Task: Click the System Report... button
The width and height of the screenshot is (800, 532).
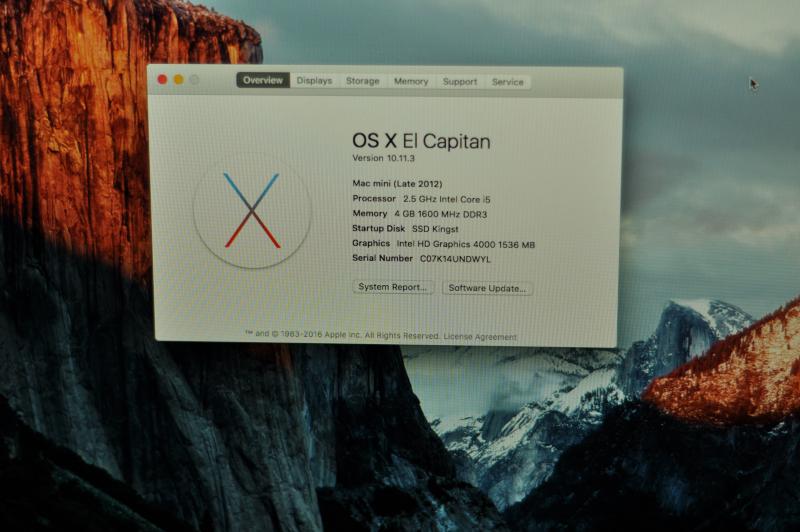Action: [x=392, y=287]
